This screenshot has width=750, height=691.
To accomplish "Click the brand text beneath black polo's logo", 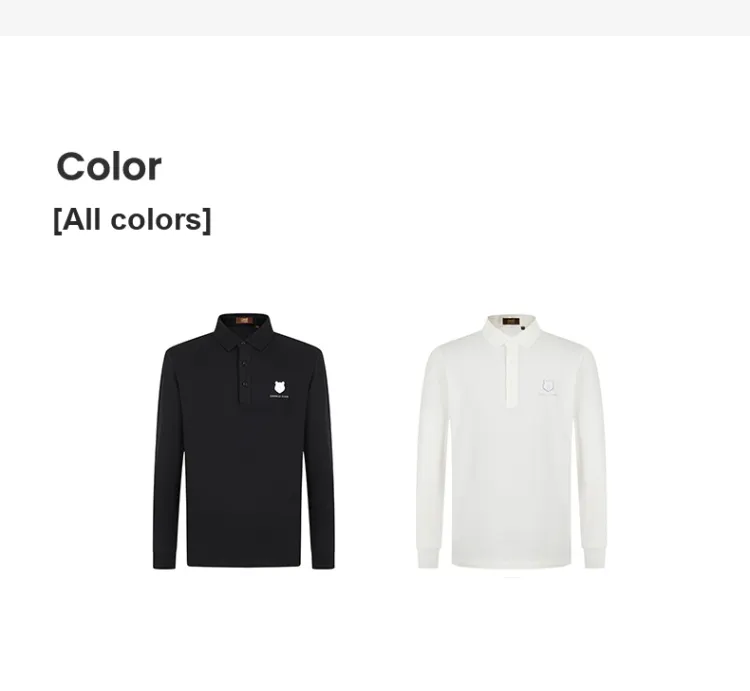I will click(x=279, y=396).
